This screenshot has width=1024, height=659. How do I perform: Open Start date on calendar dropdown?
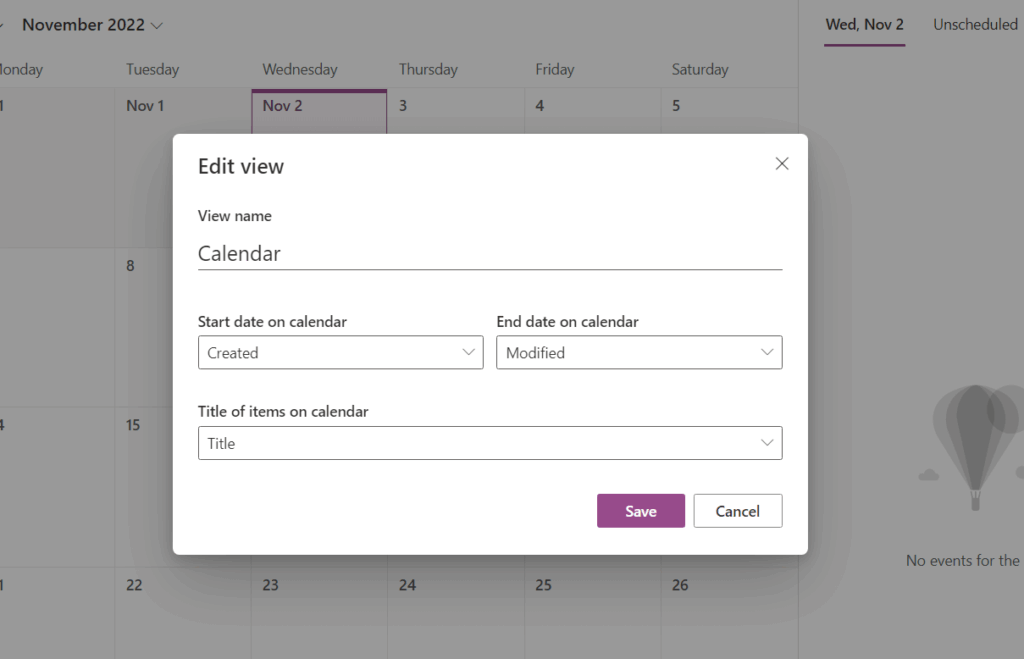(340, 353)
